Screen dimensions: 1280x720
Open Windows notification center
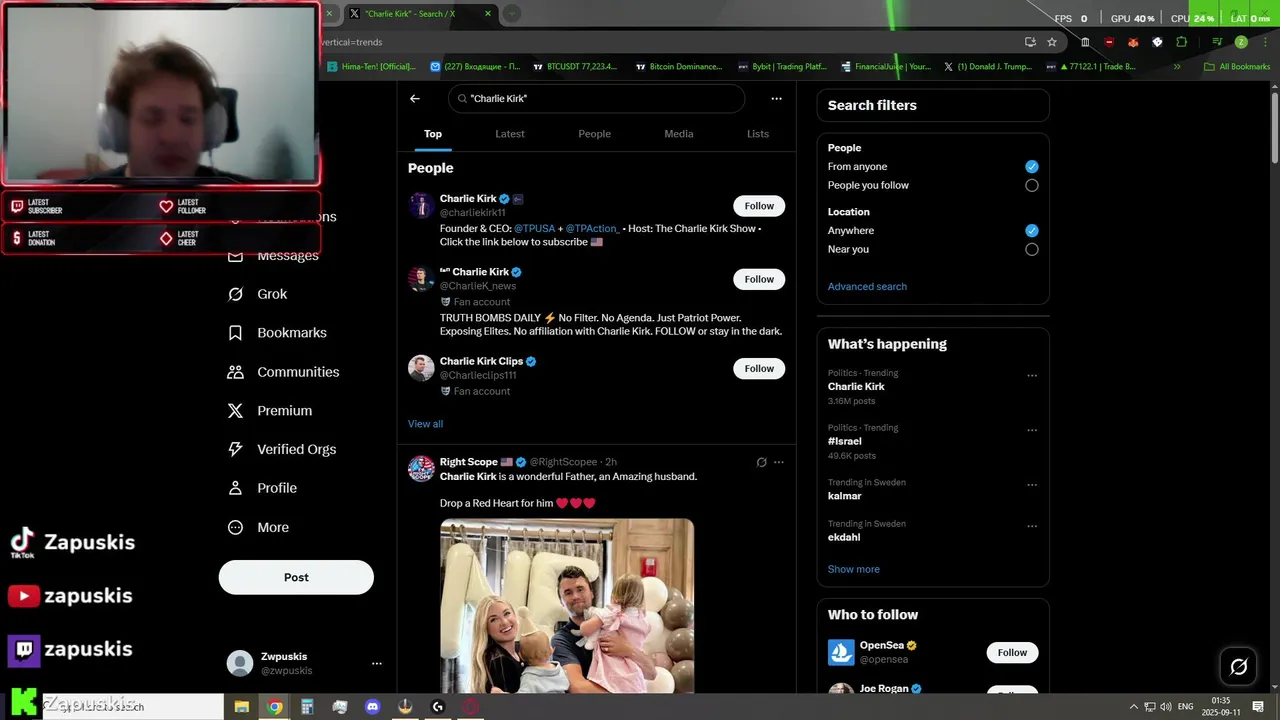[1260, 706]
